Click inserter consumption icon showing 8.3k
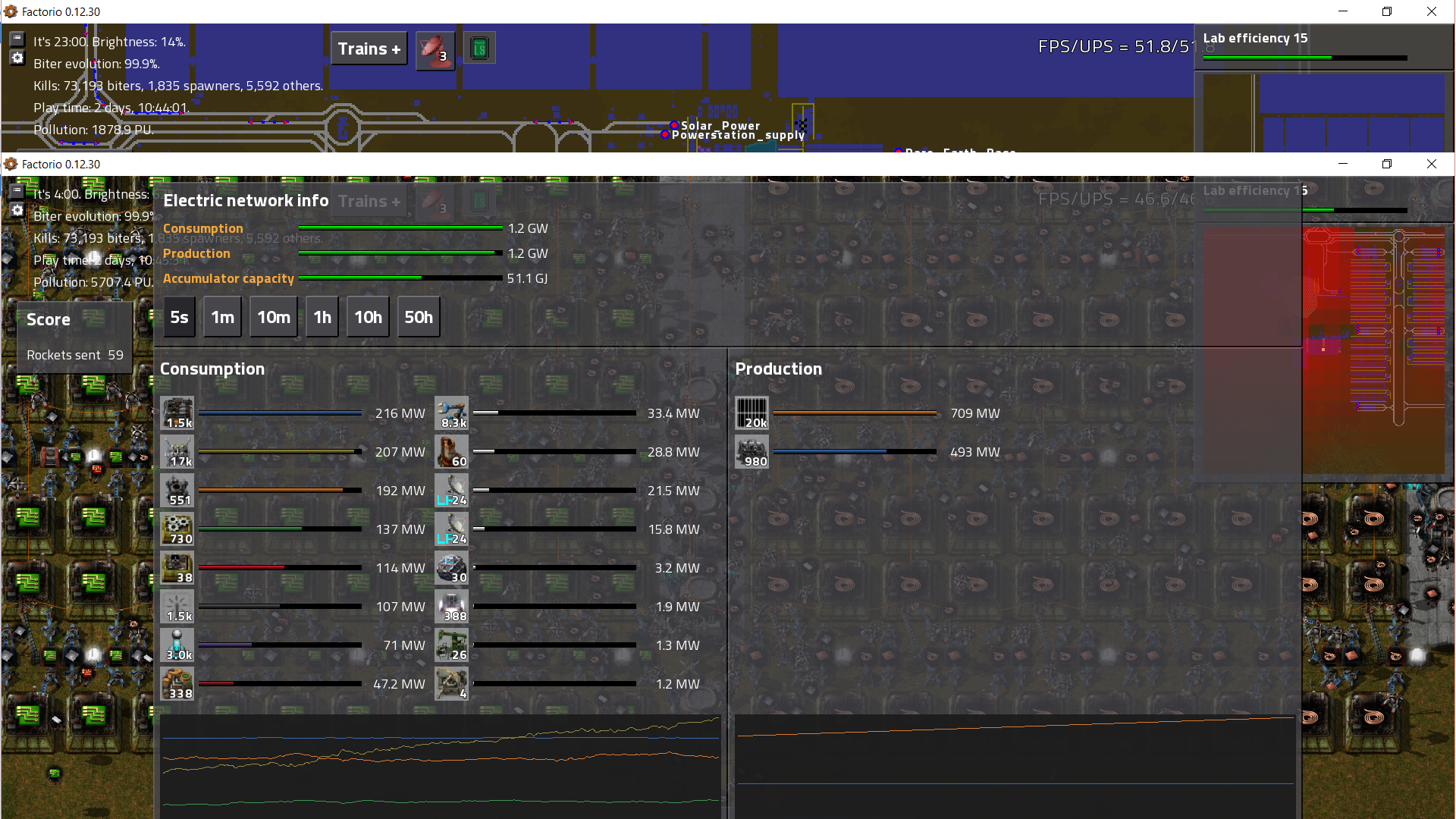This screenshot has height=819, width=1456. tap(452, 413)
